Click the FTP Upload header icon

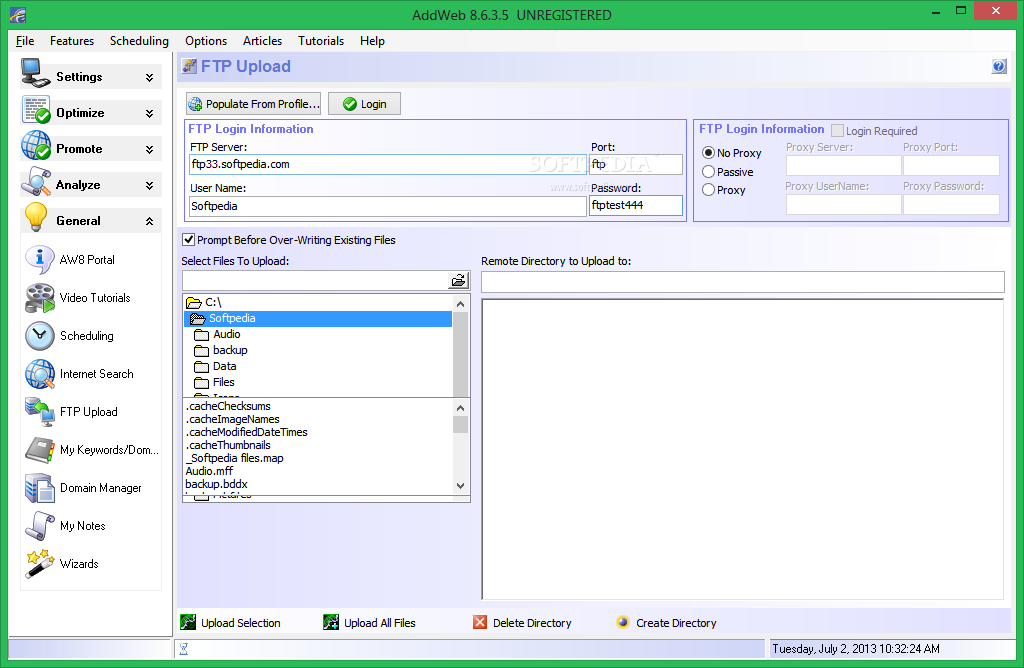pyautogui.click(x=189, y=66)
